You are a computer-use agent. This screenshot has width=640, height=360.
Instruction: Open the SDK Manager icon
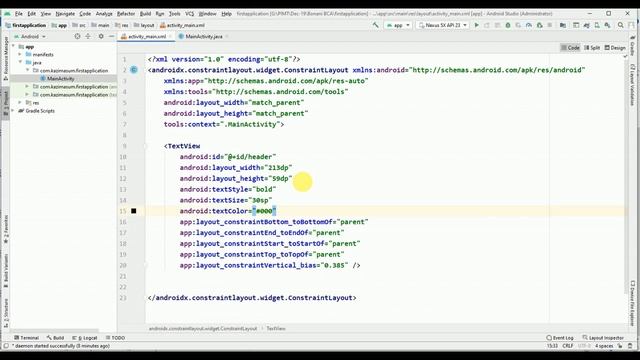[607, 25]
